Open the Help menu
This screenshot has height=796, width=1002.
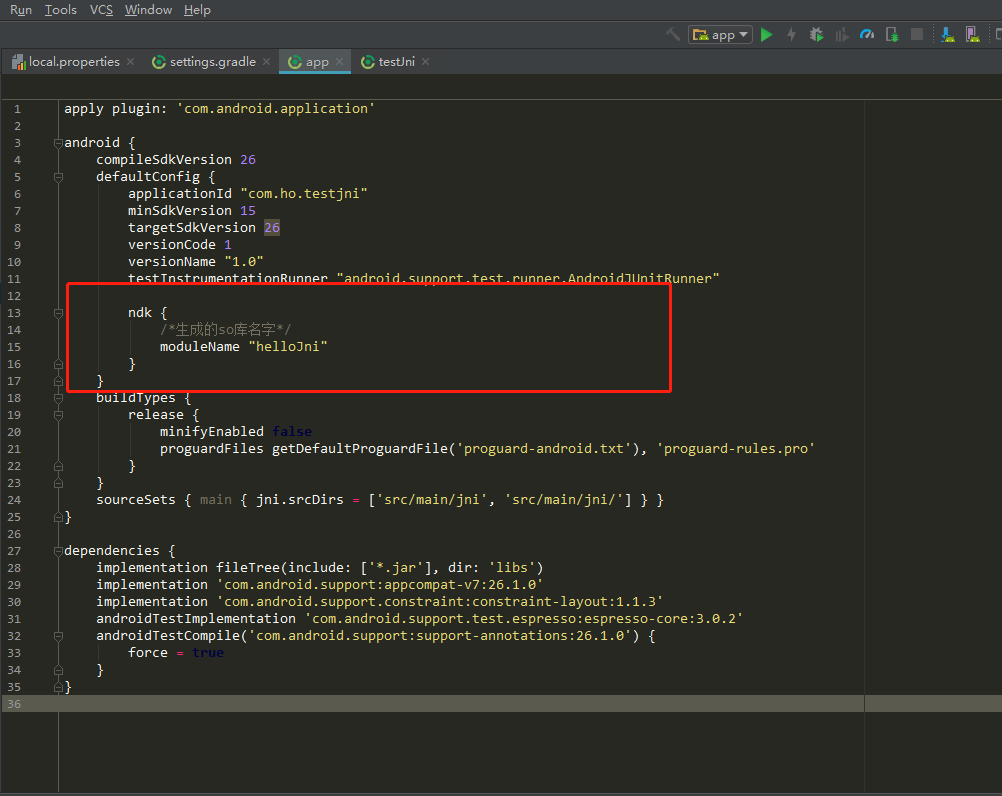[197, 10]
